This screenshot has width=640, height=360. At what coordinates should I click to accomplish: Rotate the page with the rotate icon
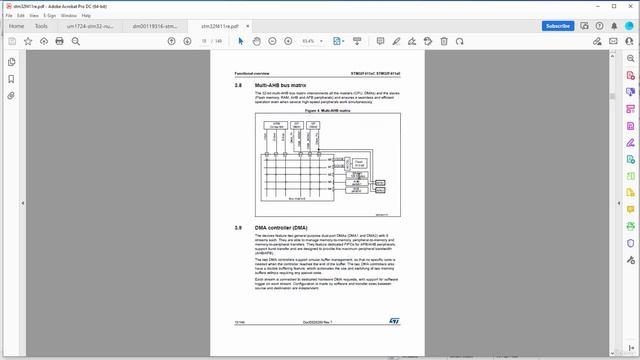click(x=460, y=41)
